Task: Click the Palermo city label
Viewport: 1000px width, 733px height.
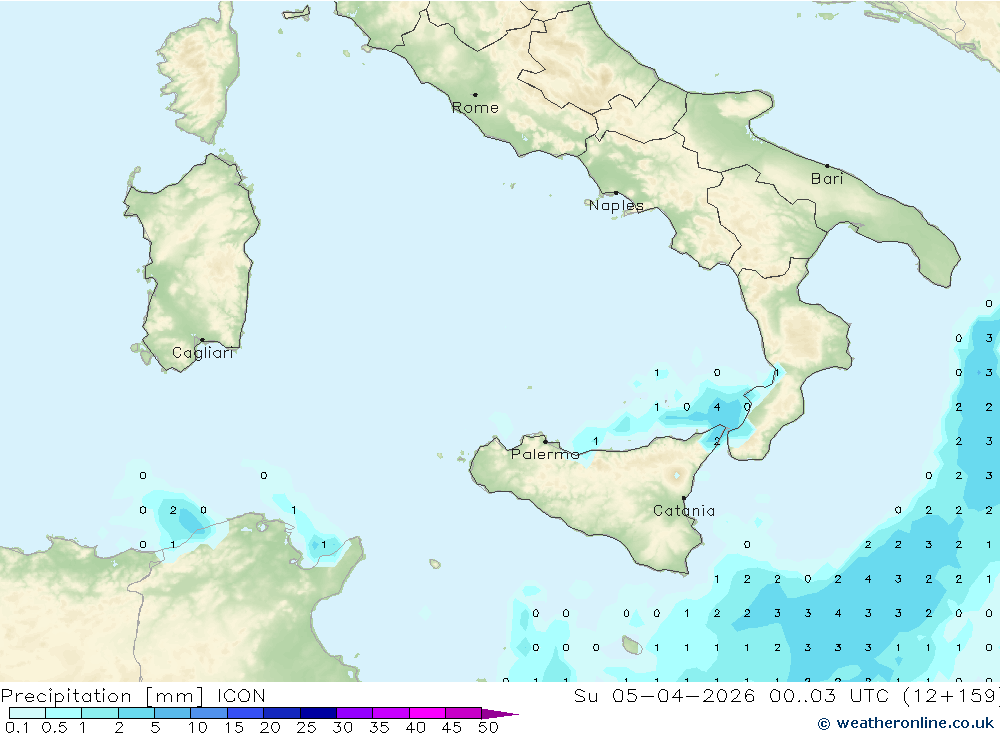Action: pos(545,454)
